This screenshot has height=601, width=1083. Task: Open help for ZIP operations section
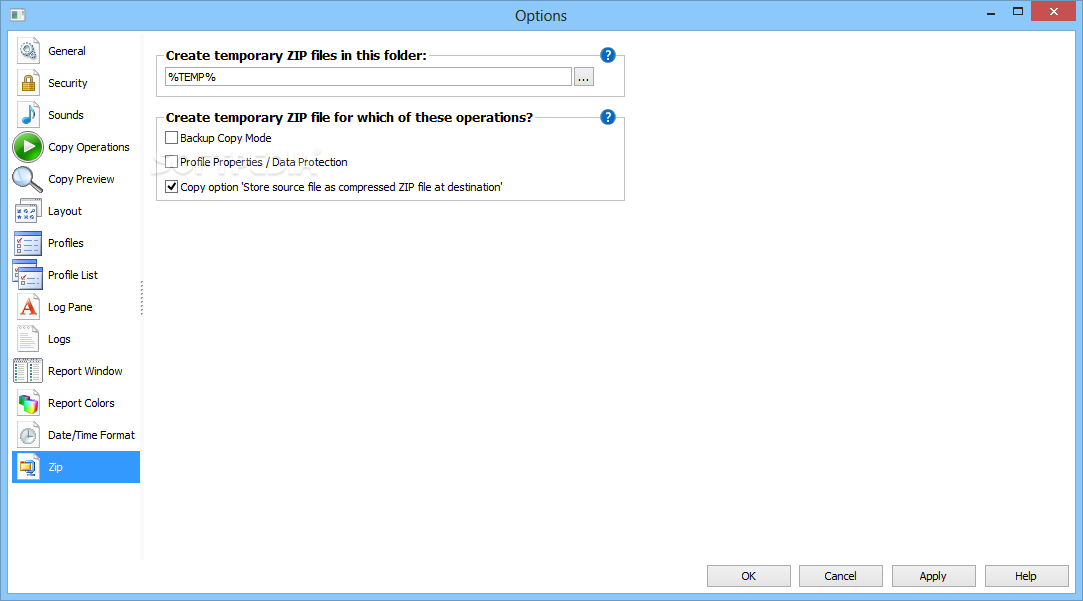pos(607,117)
